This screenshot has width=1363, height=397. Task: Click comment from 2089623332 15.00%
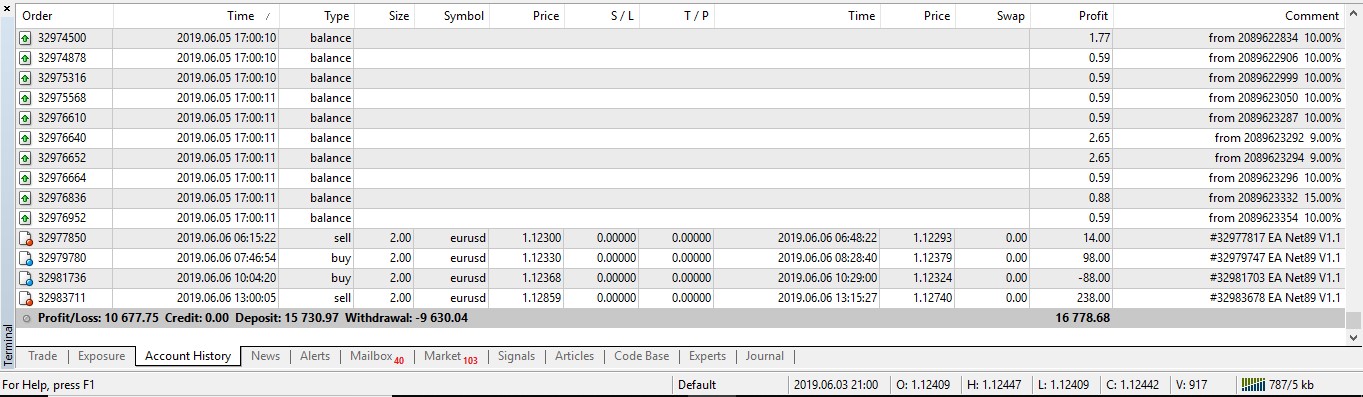[1275, 198]
